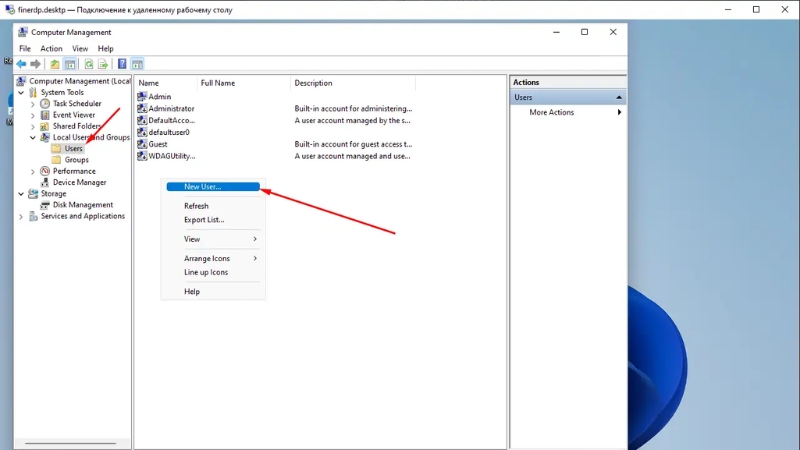Click the Export List toolbar icon
Screen dimensions: 800x450
coord(103,64)
